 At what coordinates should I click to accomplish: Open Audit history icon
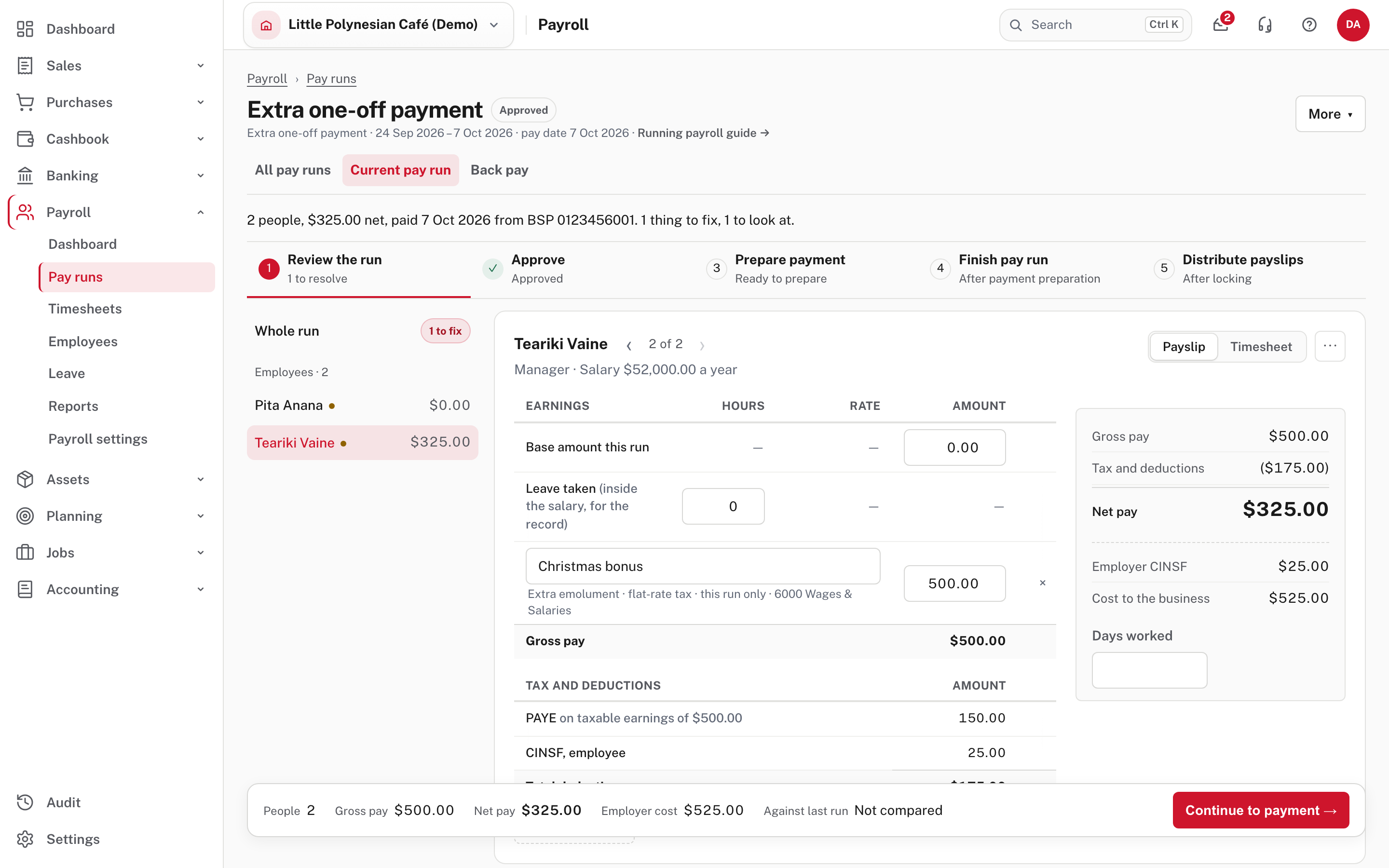tap(25, 802)
